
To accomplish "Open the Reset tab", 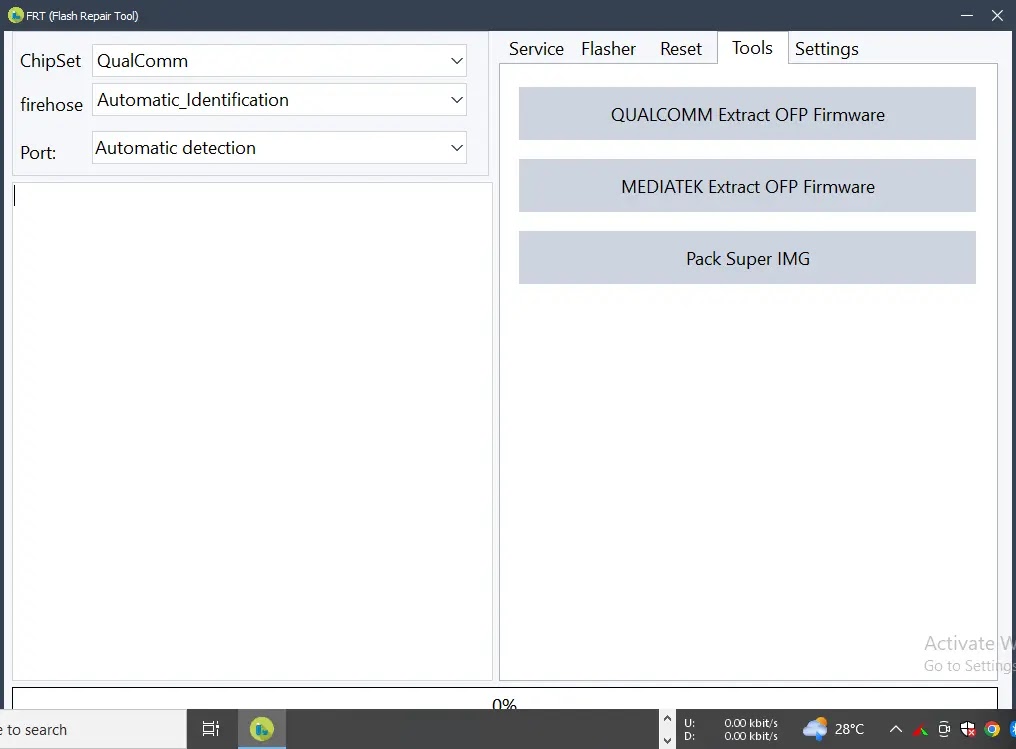I will [680, 49].
